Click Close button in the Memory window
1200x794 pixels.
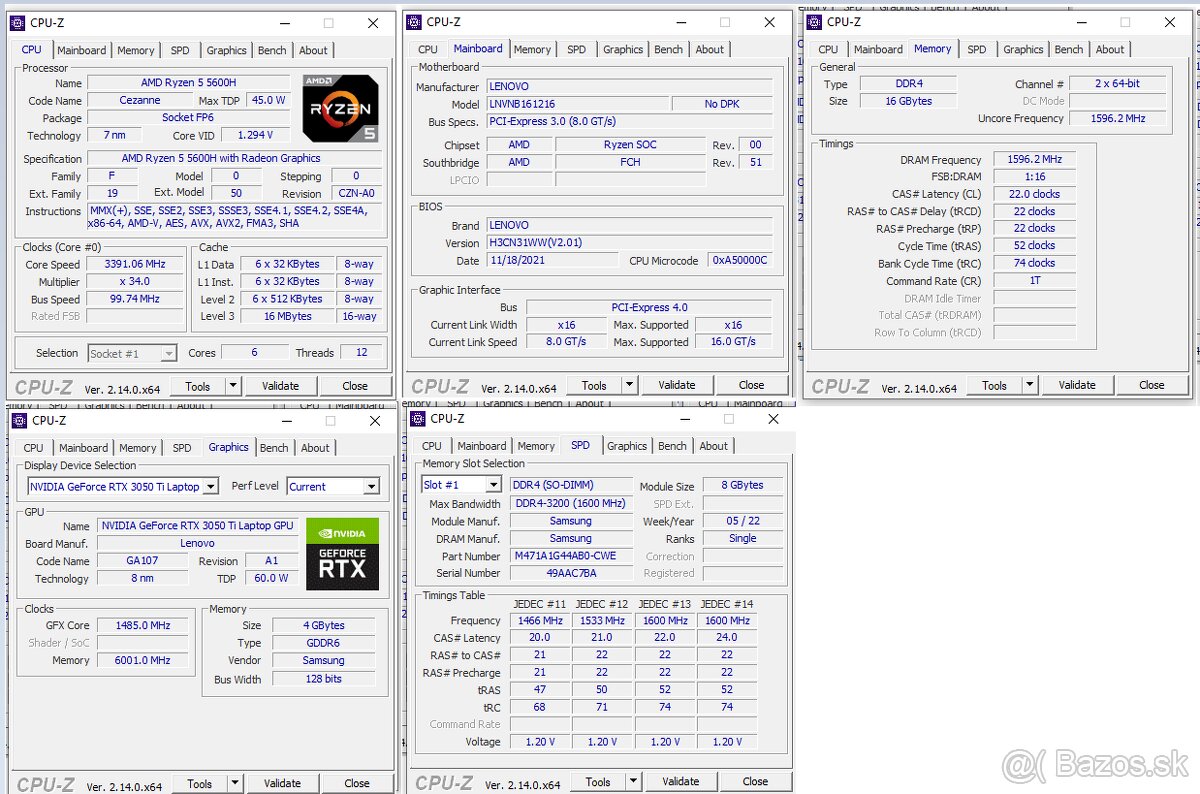coord(1152,384)
